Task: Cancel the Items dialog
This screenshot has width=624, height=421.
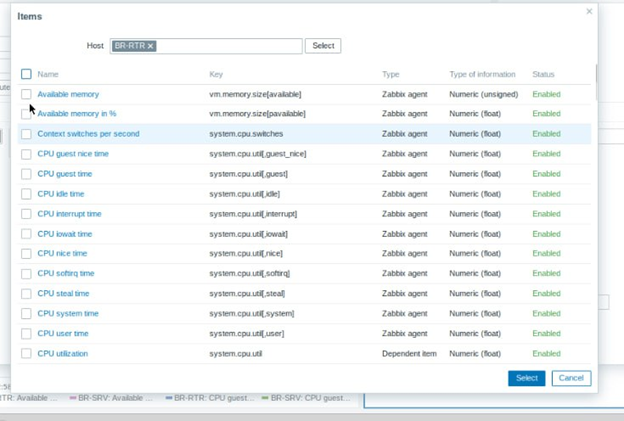Action: tap(571, 378)
